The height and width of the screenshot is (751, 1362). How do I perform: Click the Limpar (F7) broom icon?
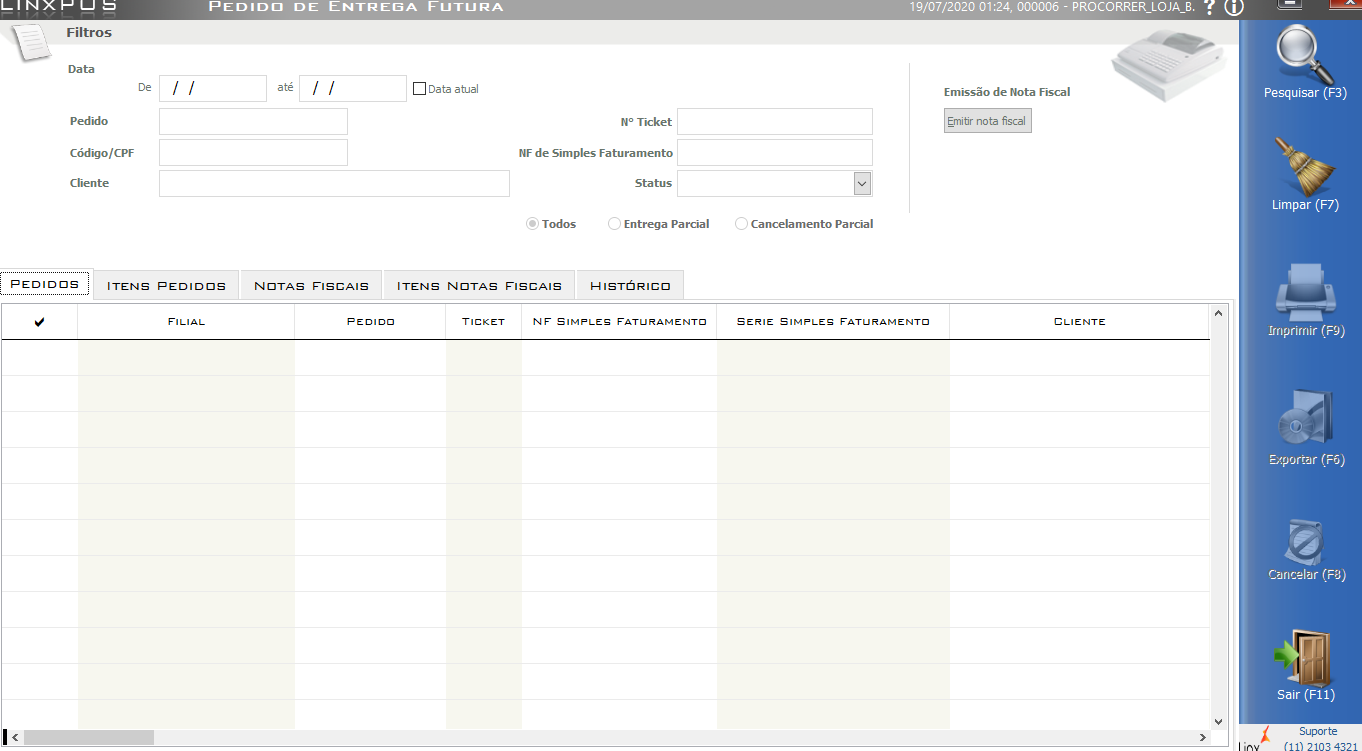1305,166
